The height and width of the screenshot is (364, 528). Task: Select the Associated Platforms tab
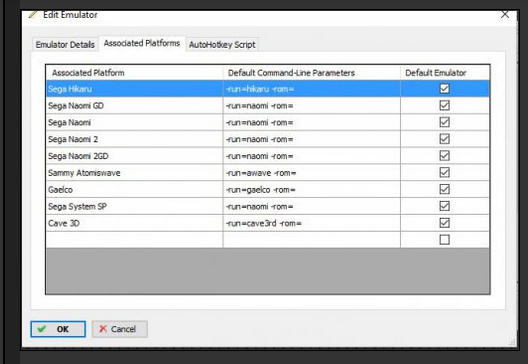coord(142,43)
